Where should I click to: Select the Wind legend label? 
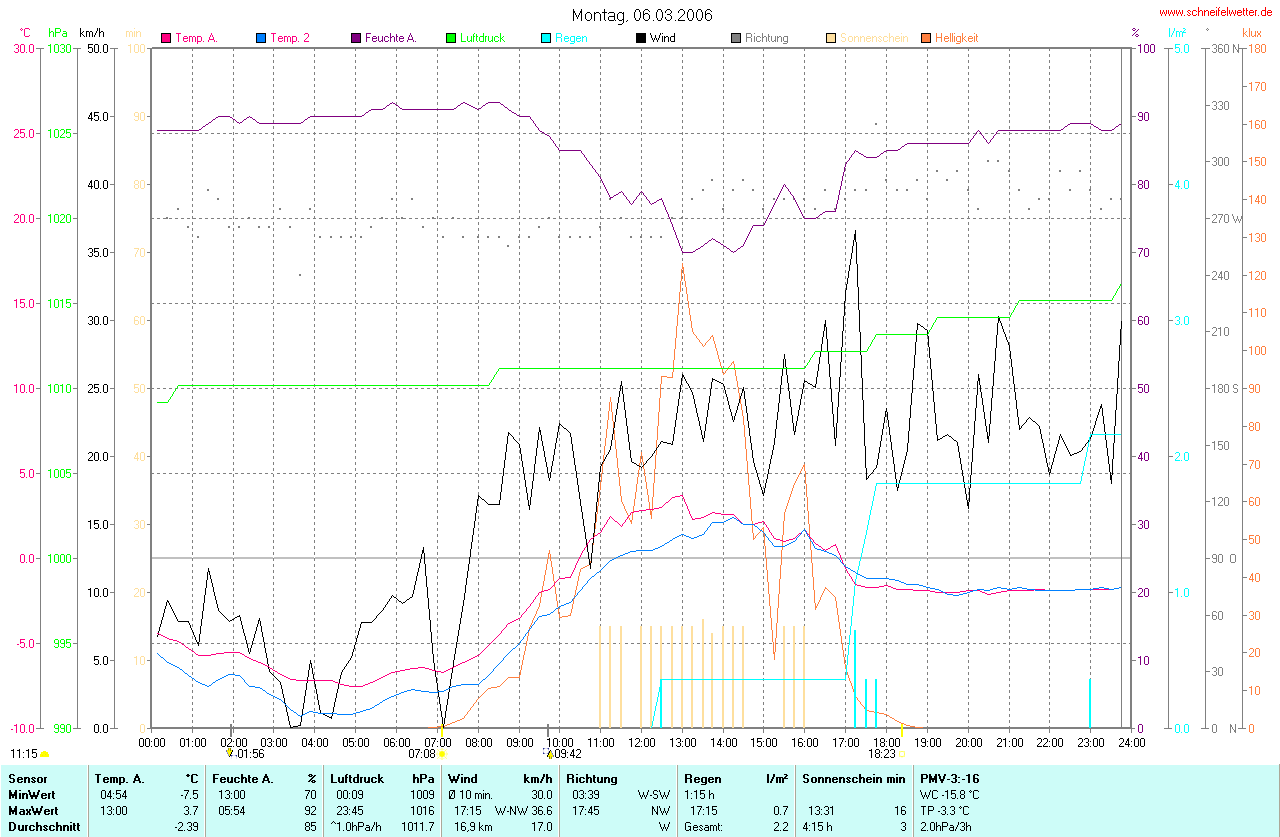pyautogui.click(x=662, y=38)
